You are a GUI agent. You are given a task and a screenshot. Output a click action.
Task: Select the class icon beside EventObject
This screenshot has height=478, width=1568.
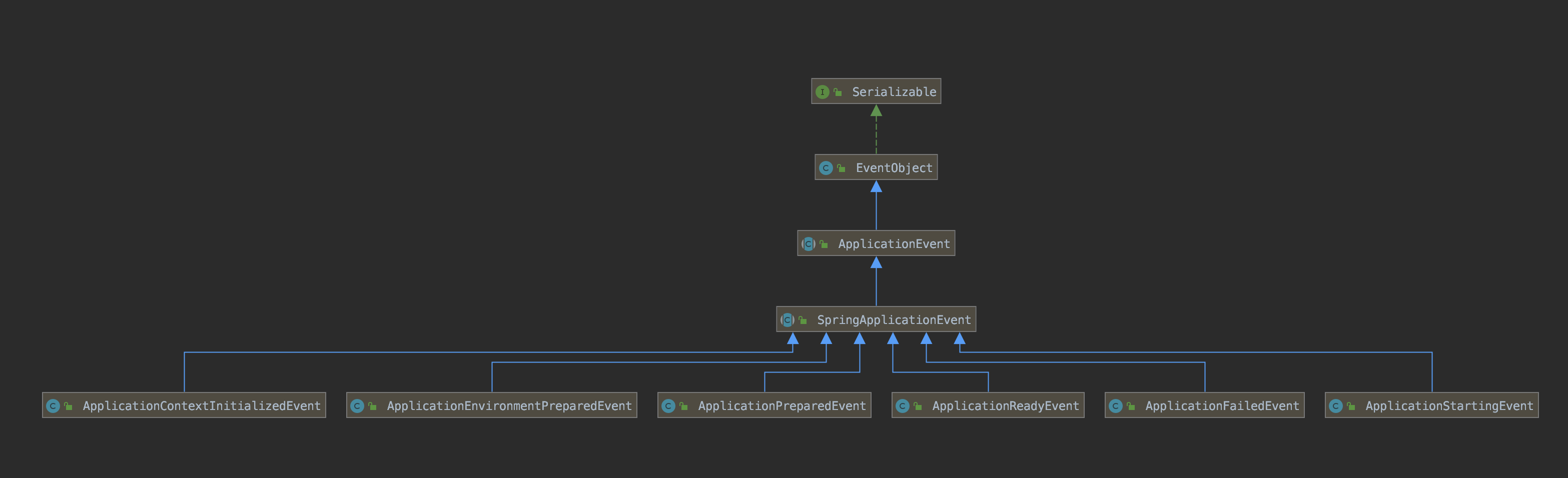pos(826,167)
